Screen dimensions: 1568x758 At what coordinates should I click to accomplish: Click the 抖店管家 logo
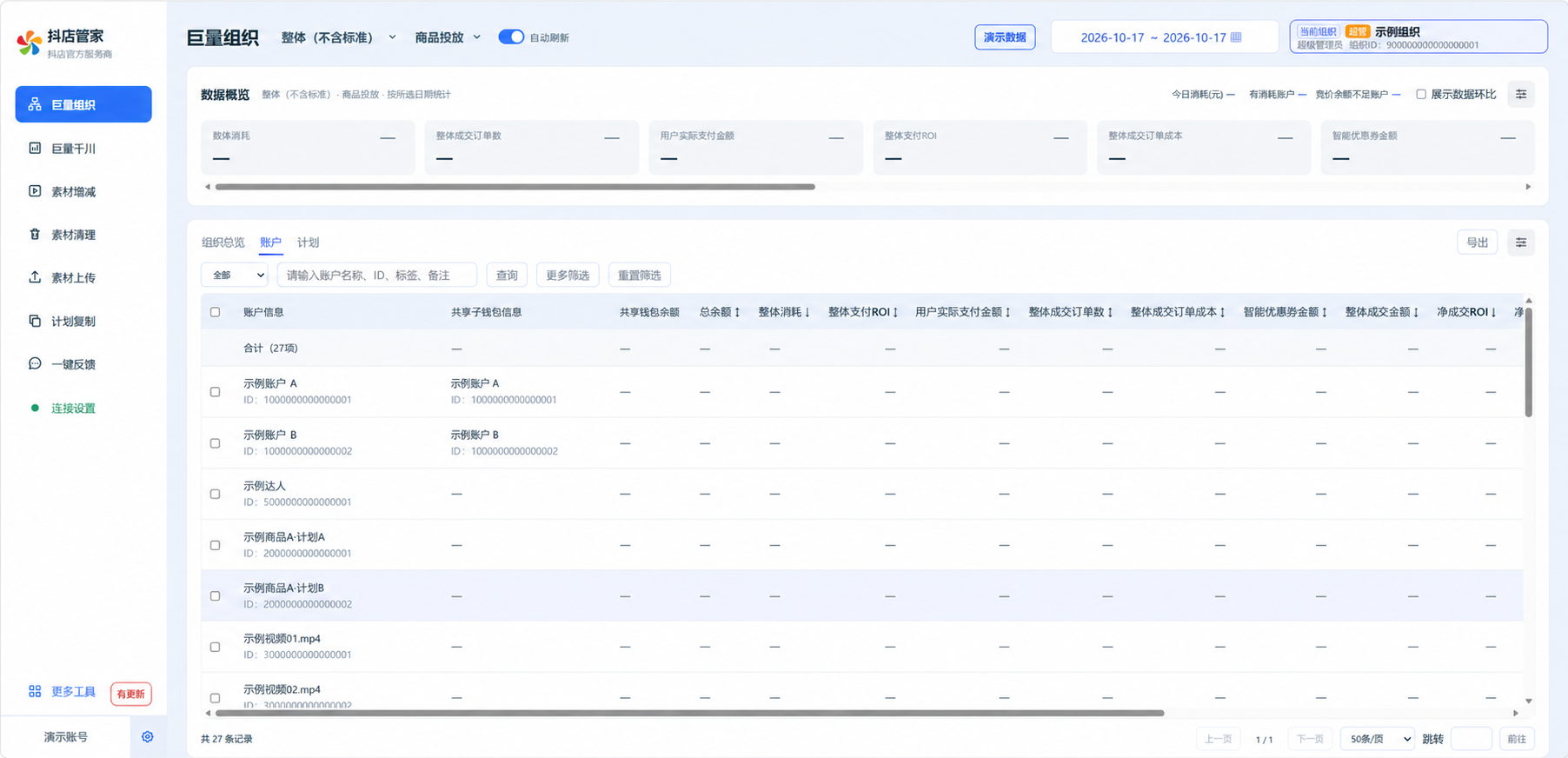29,43
